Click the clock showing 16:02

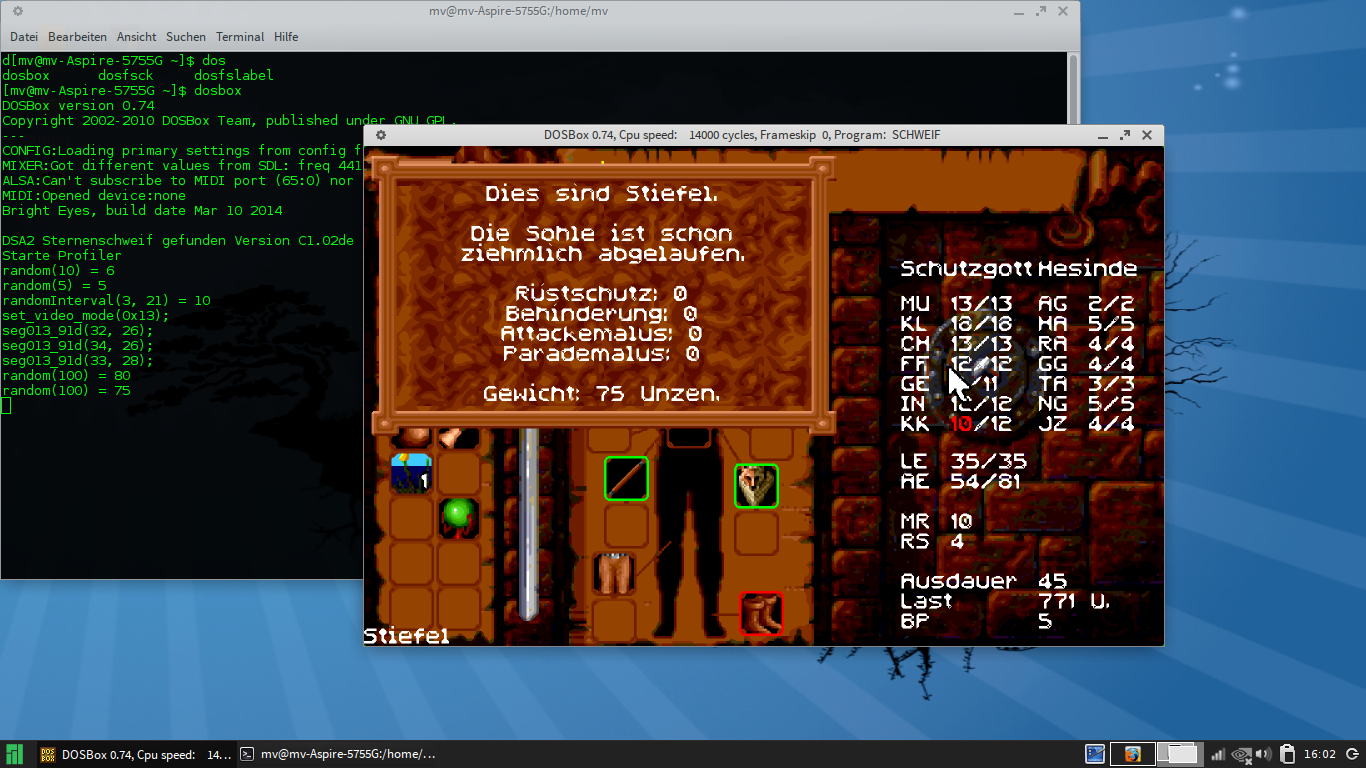1320,754
